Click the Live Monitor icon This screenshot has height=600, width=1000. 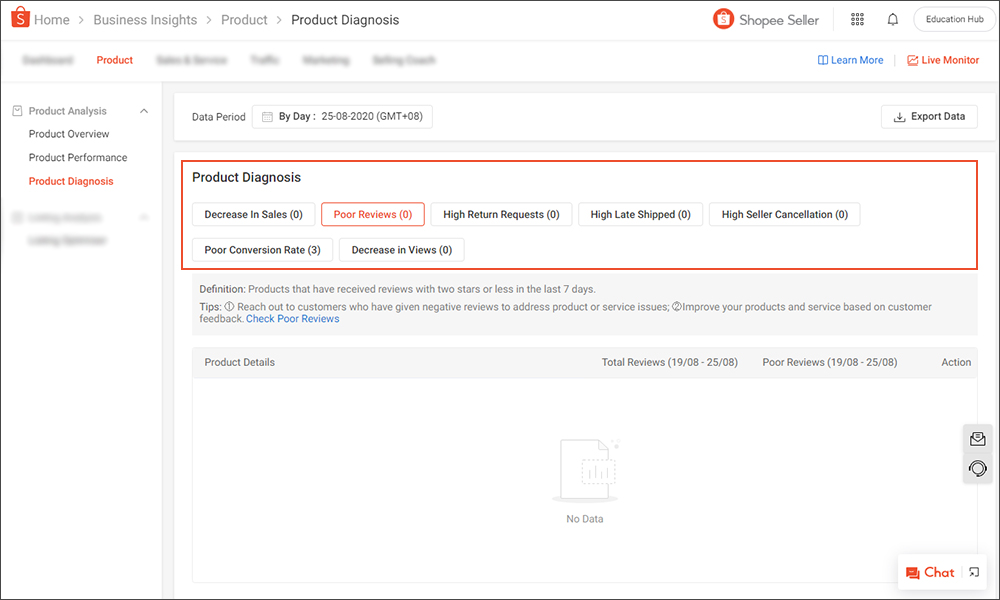pos(913,60)
